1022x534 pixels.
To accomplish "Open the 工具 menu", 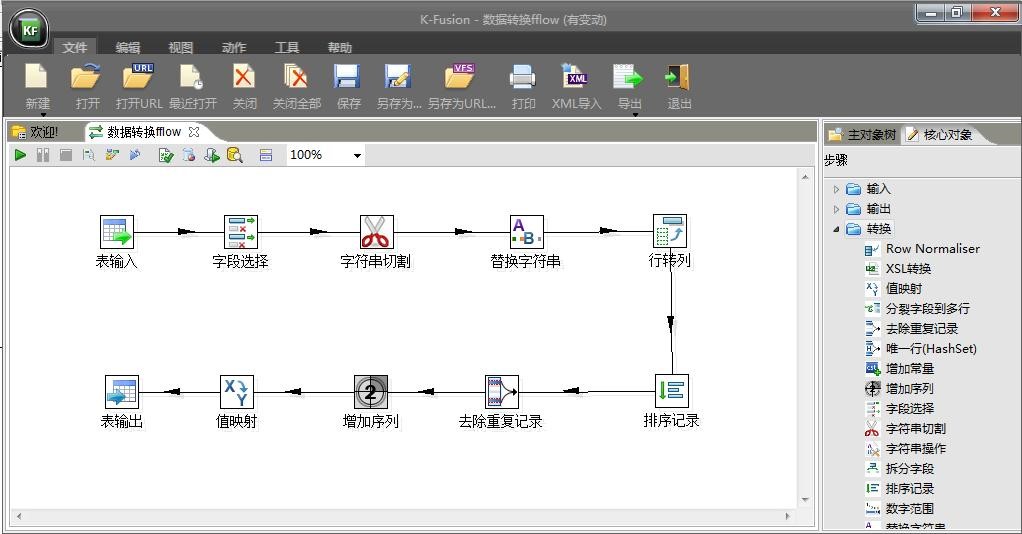I will pyautogui.click(x=287, y=48).
